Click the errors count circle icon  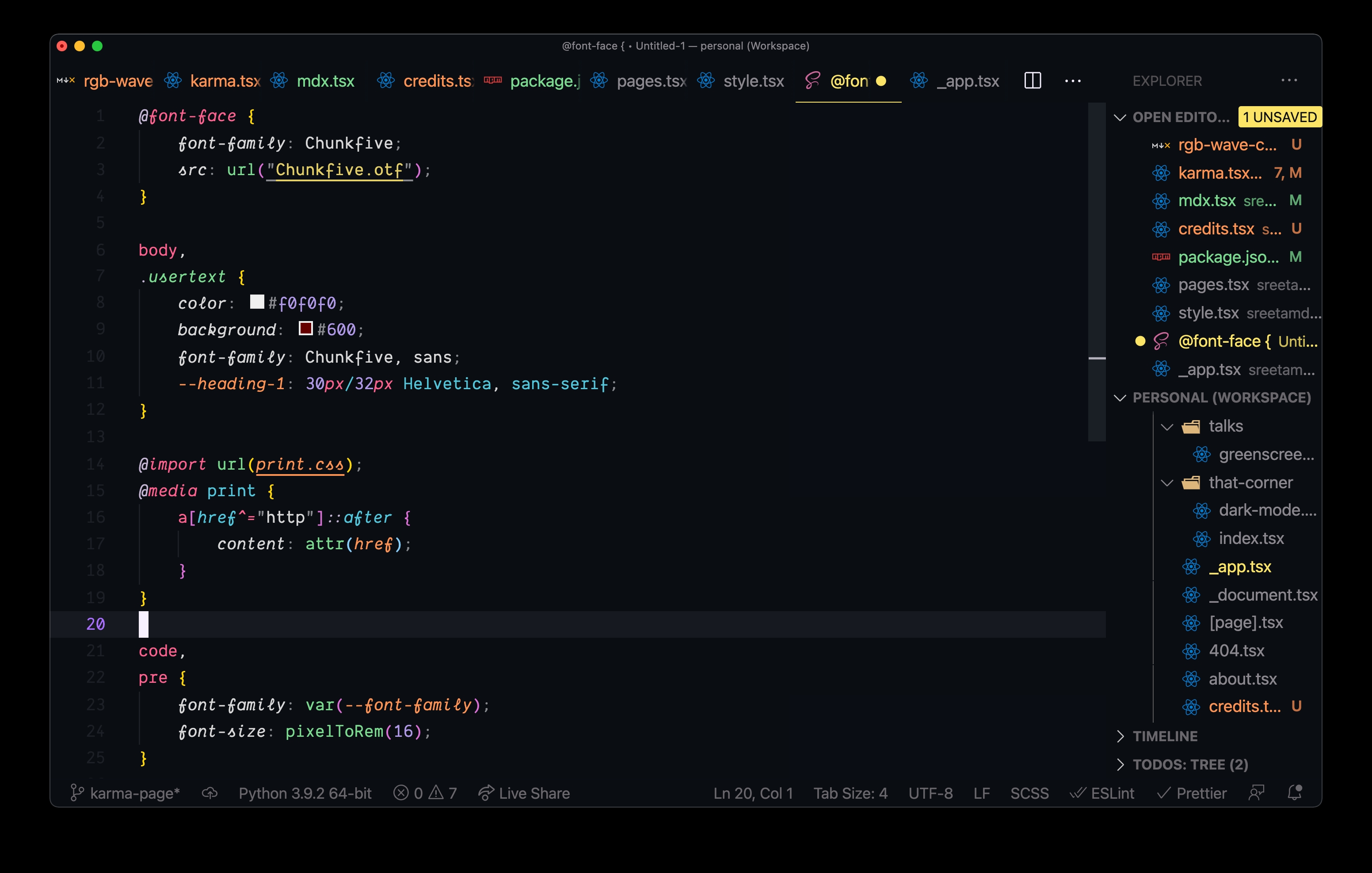click(x=401, y=793)
